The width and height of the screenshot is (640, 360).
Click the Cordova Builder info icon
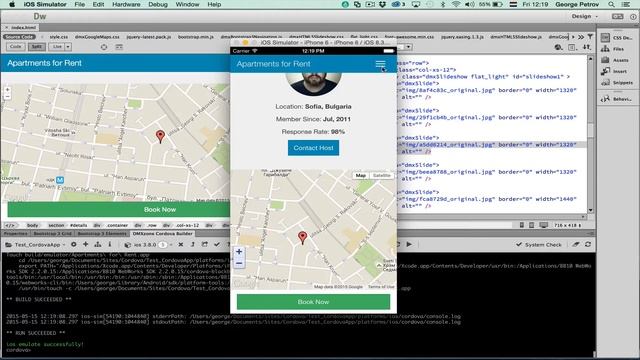pos(109,244)
